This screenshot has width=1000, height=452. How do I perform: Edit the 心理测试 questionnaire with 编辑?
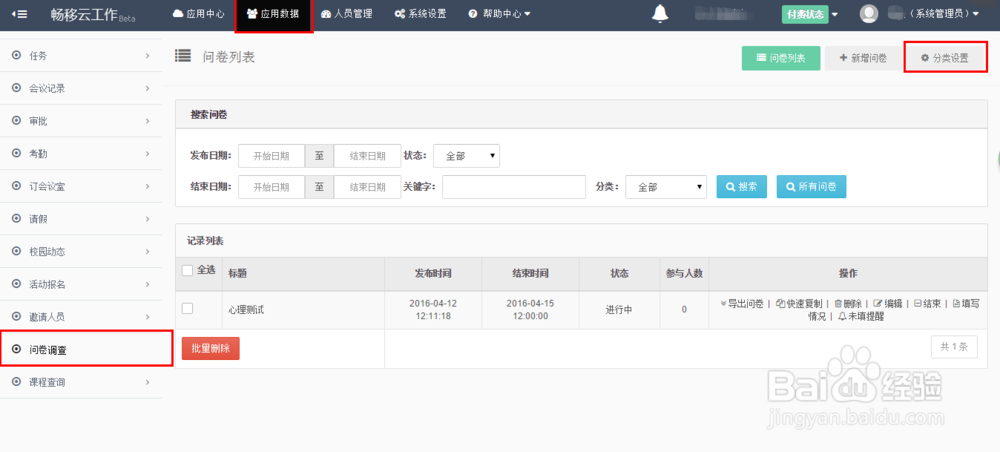click(x=888, y=304)
